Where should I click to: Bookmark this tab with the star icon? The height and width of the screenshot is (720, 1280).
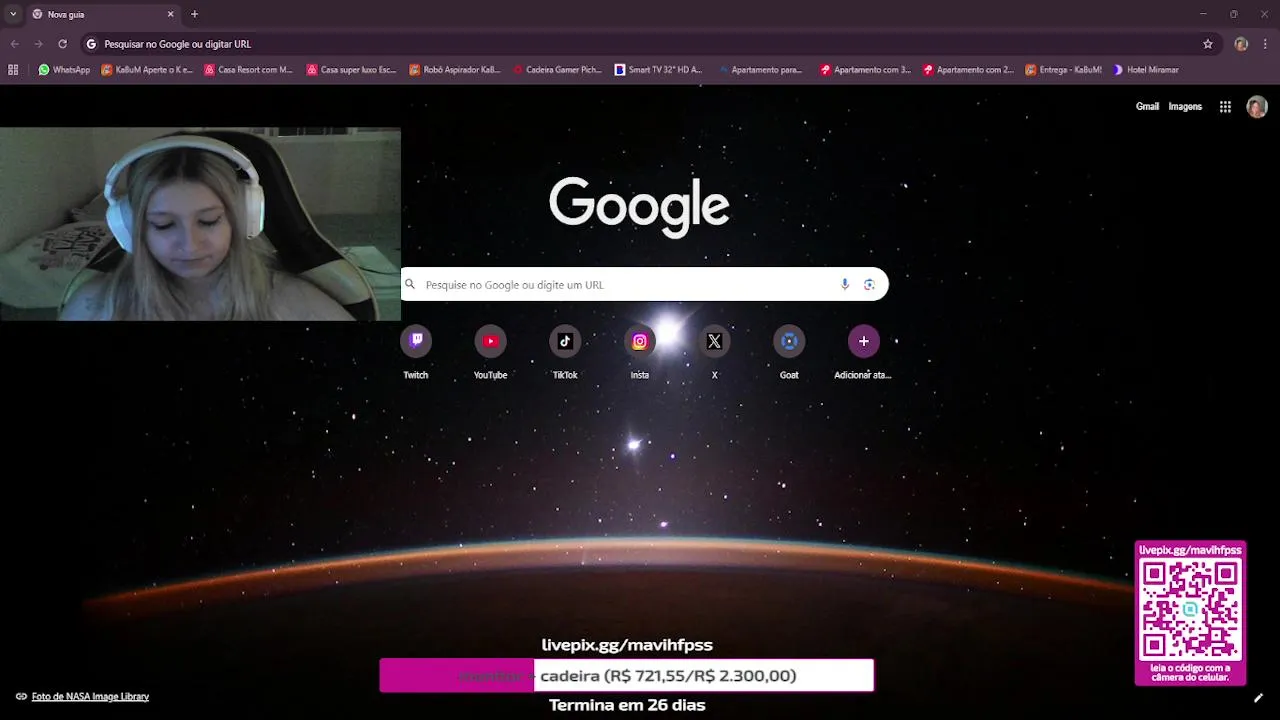point(1208,44)
